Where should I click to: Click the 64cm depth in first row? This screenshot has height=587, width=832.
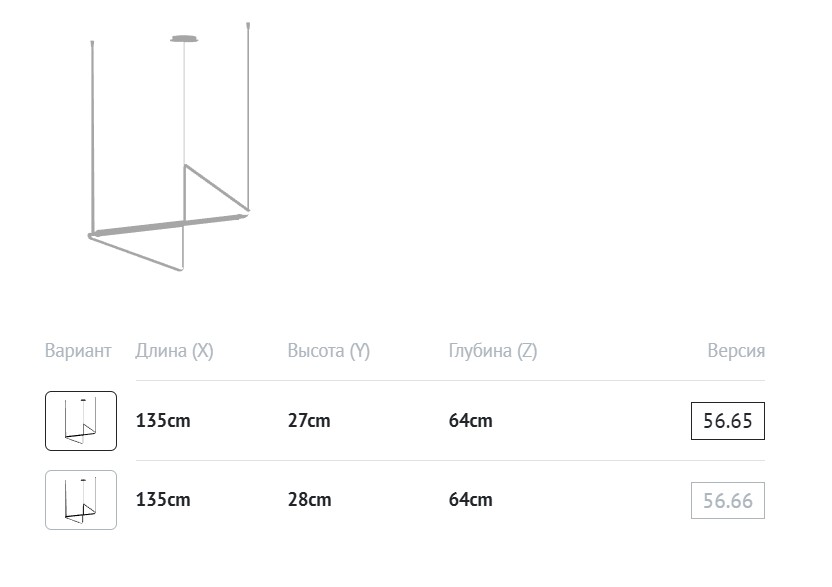pyautogui.click(x=471, y=420)
